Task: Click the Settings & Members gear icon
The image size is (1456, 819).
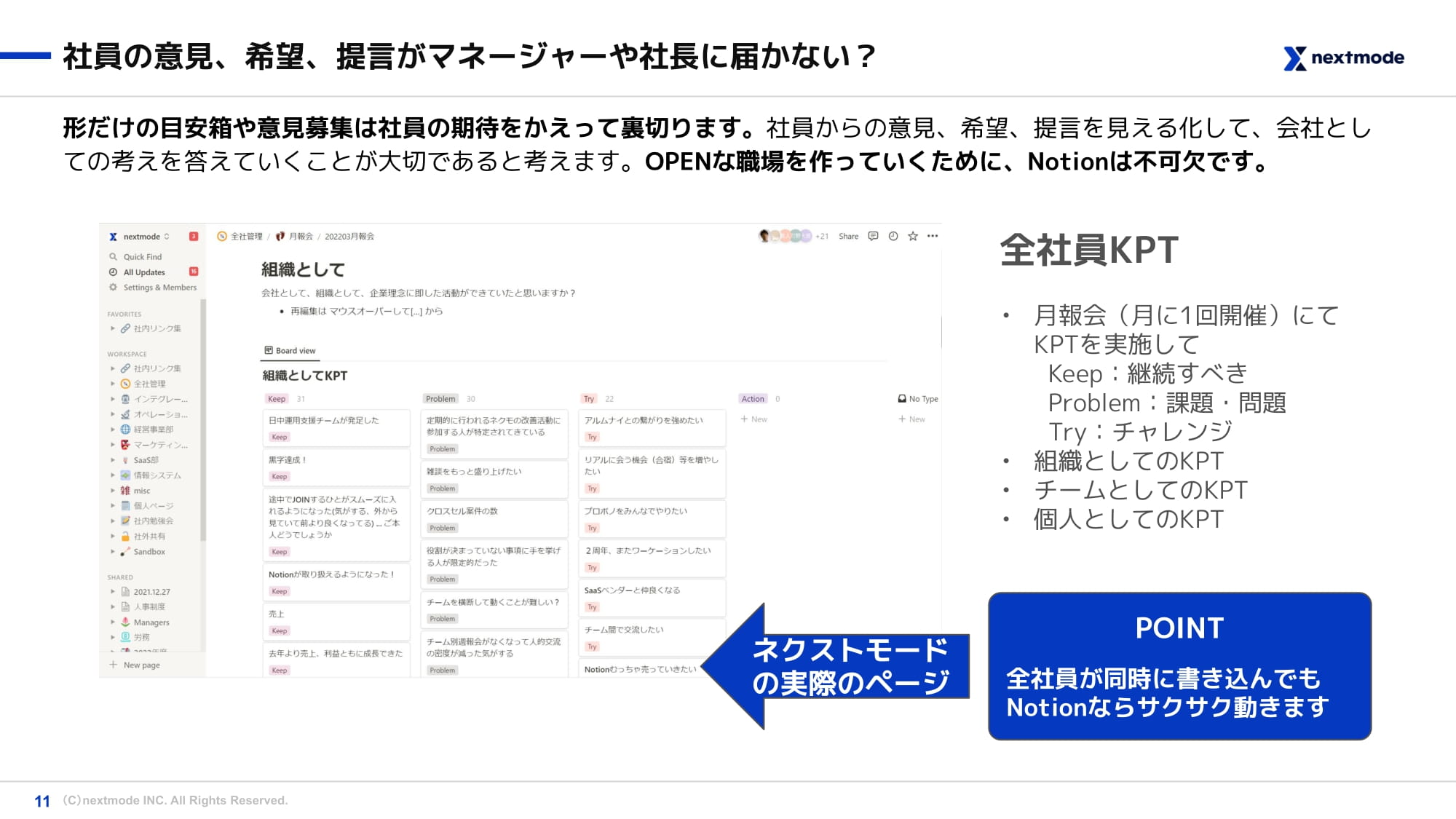Action: pos(114,288)
